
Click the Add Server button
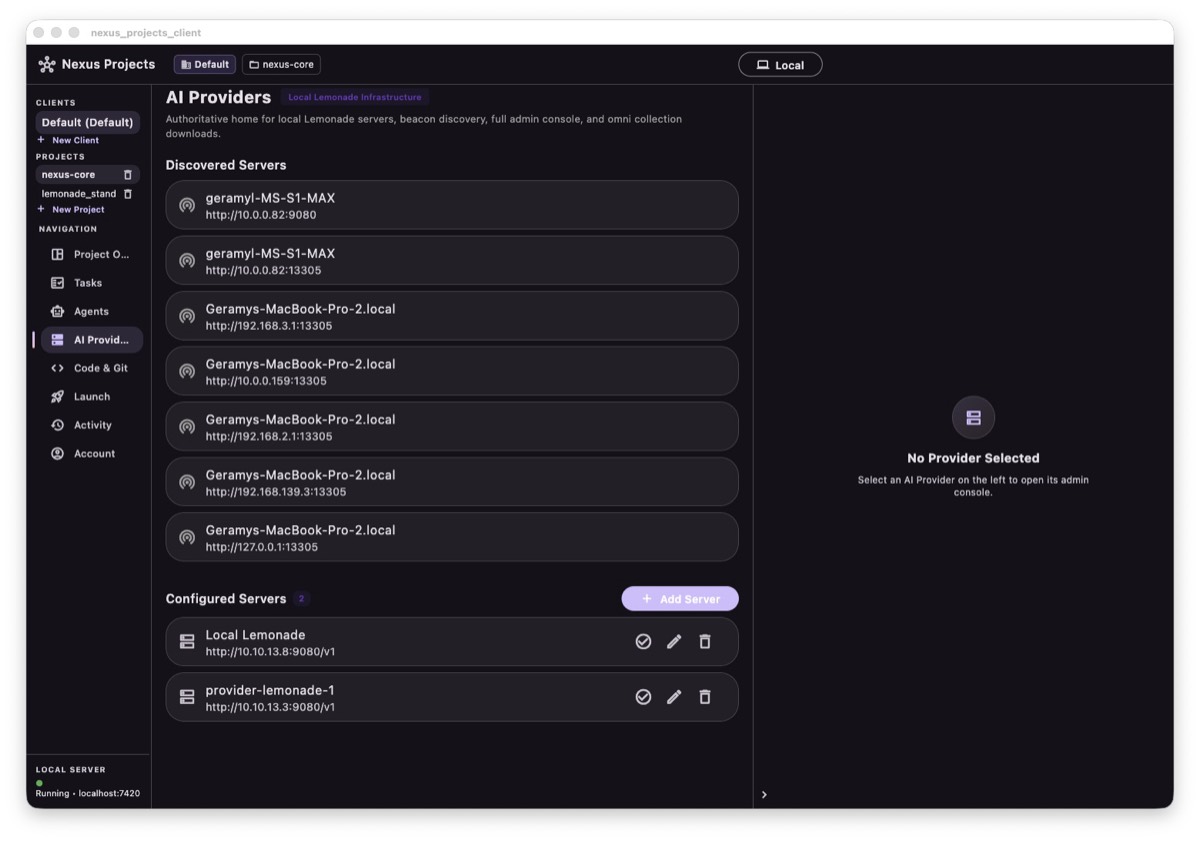tap(680, 599)
